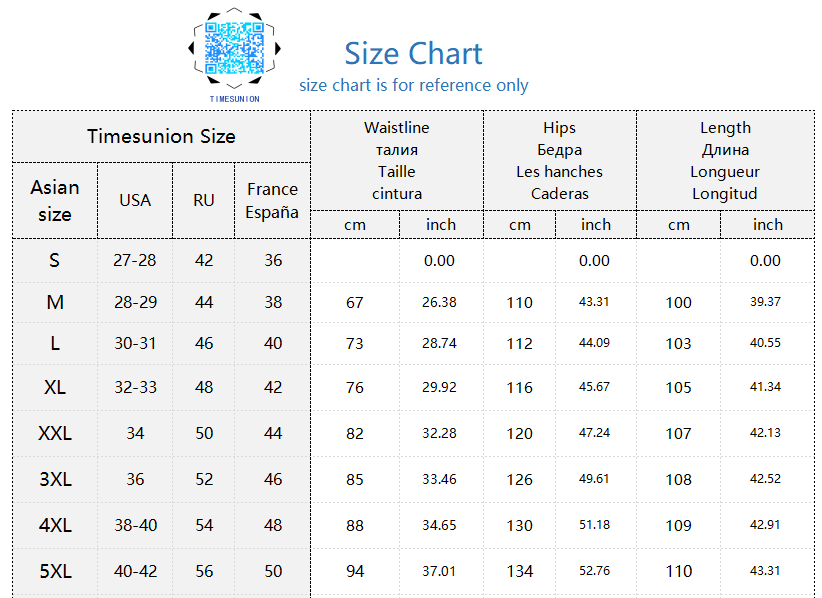
Task: Click the USA column header
Action: 135,201
